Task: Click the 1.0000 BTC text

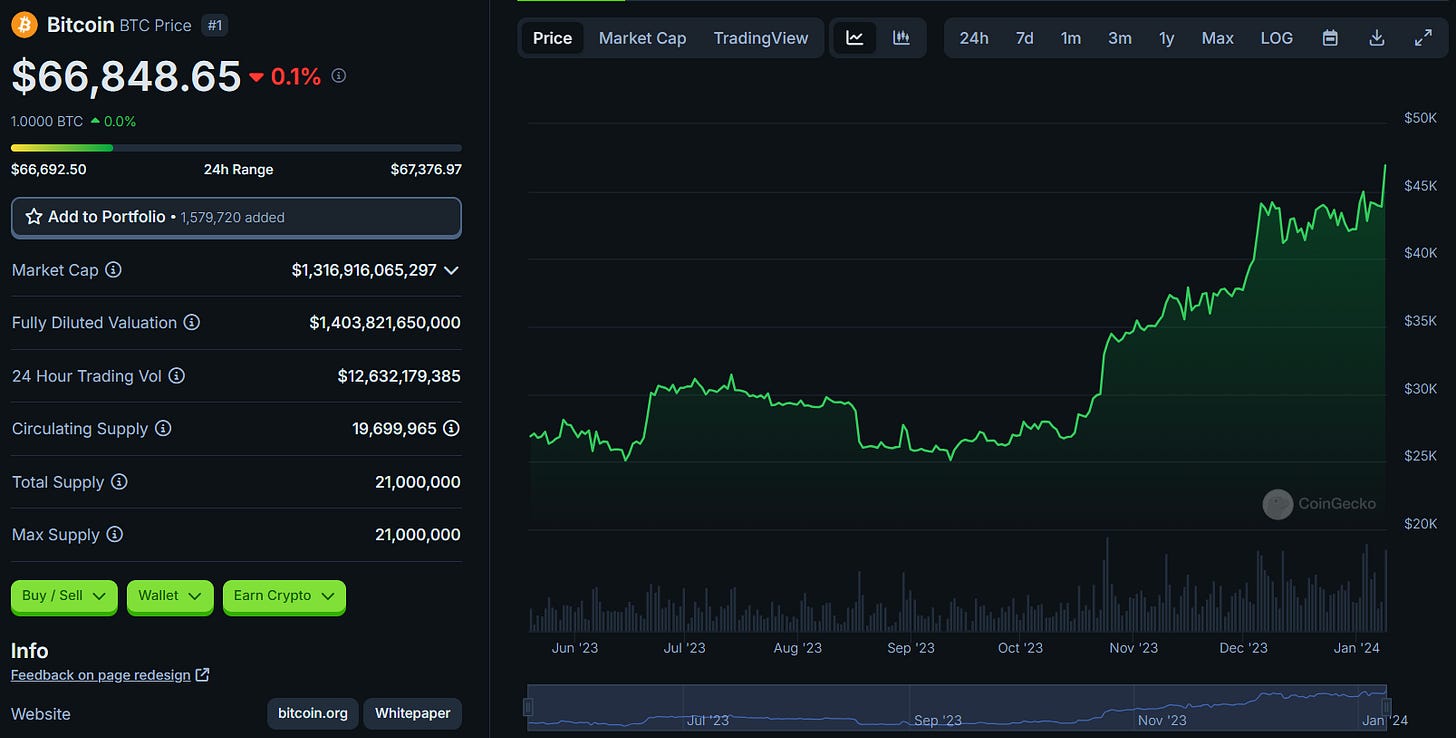Action: (x=47, y=121)
